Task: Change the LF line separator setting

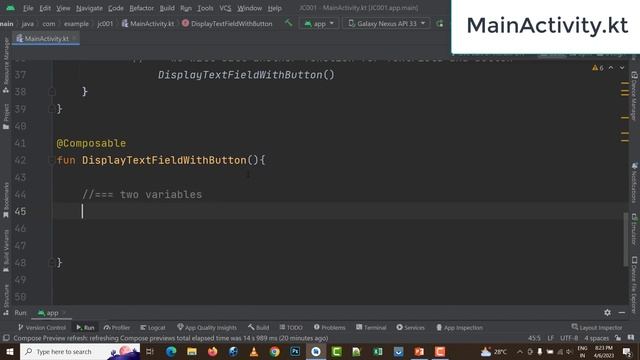Action: (x=551, y=338)
